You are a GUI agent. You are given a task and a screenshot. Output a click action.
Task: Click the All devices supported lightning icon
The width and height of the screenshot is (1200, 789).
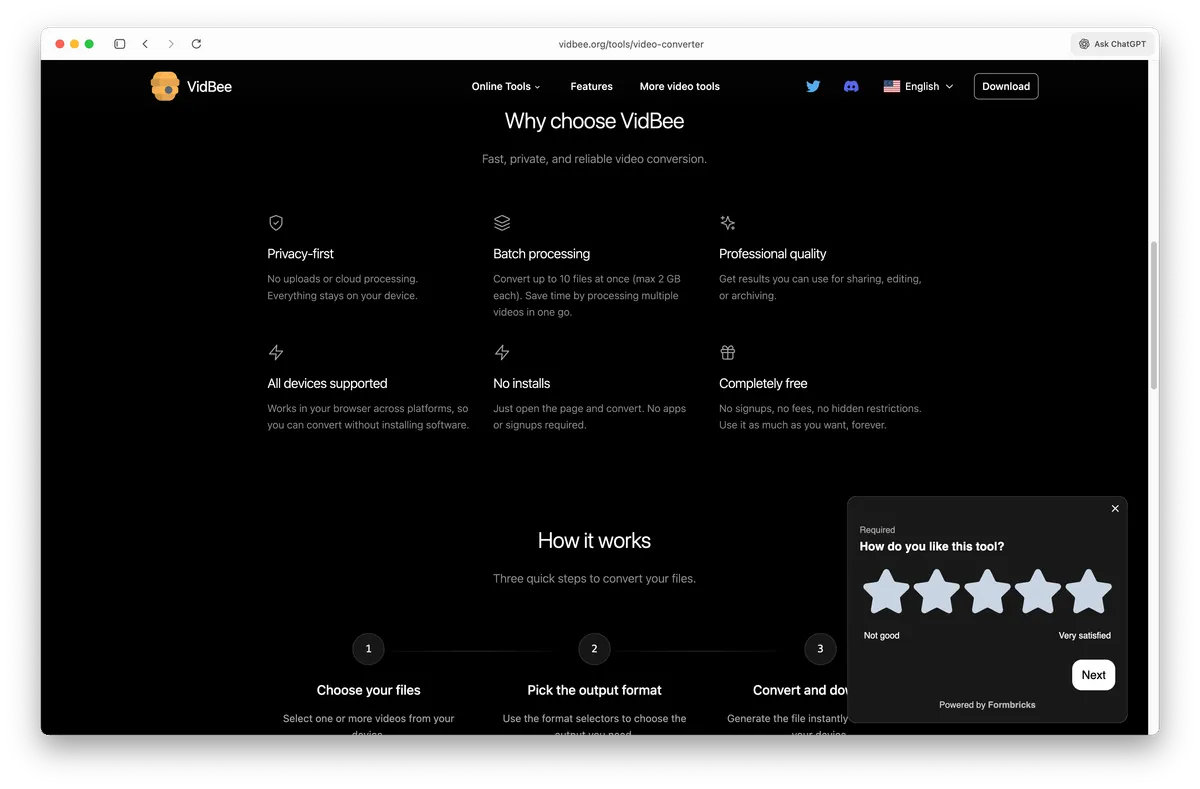pos(276,352)
